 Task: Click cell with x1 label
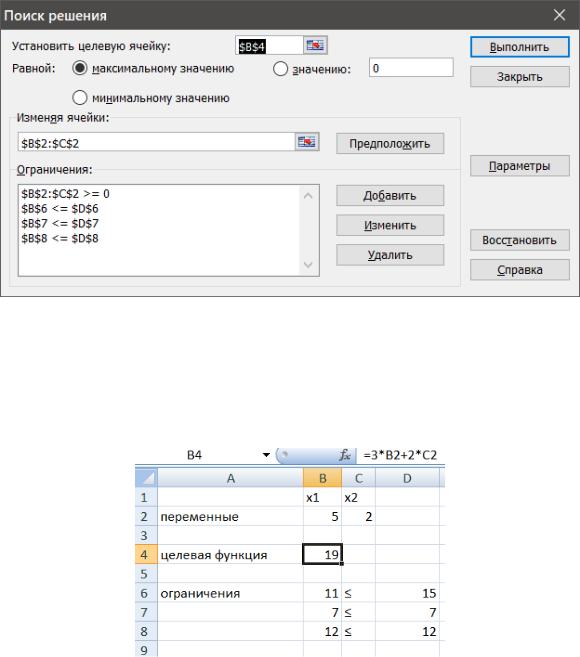[x=322, y=497]
